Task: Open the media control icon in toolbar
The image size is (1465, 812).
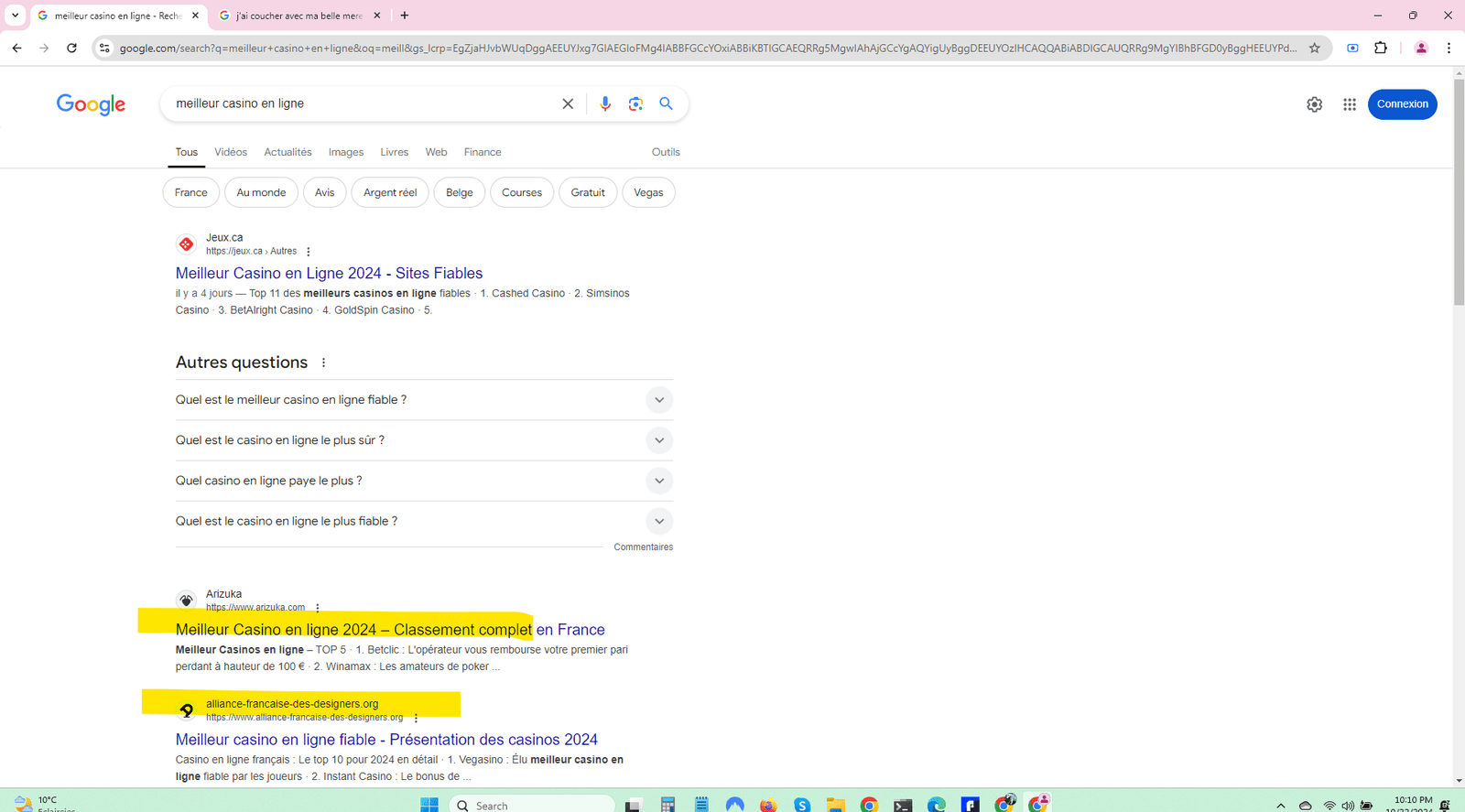Action: tap(1352, 48)
